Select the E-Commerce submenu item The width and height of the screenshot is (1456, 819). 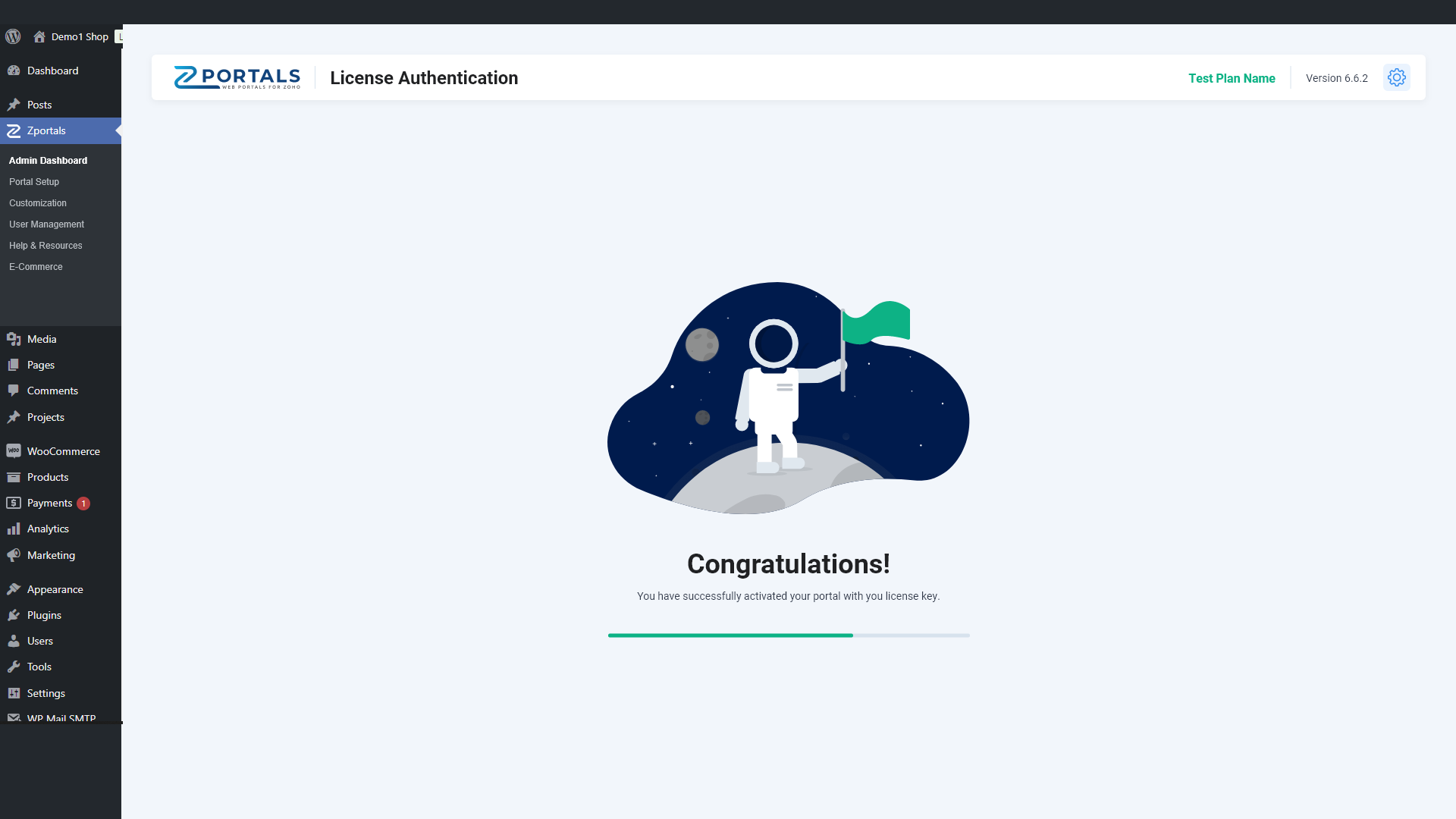pos(36,267)
